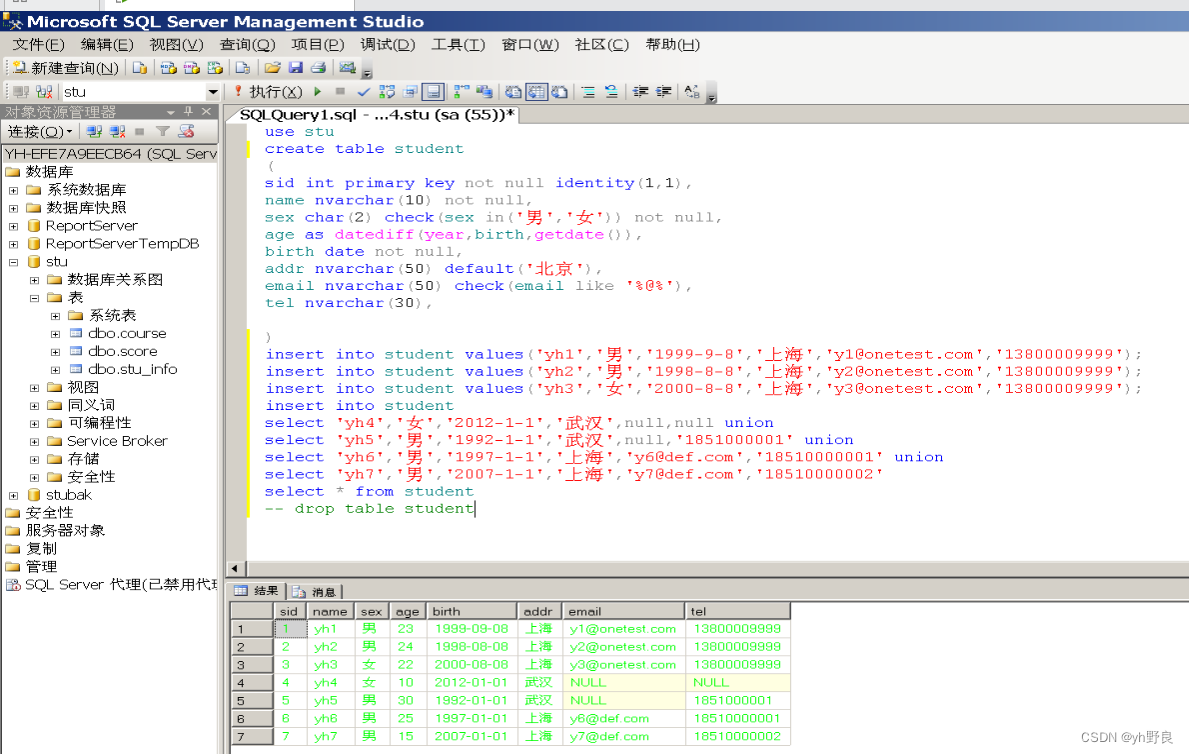The width and height of the screenshot is (1189, 754).
Task: Open the Connect (连接) dropdown in Object Explorer
Action: (x=39, y=132)
